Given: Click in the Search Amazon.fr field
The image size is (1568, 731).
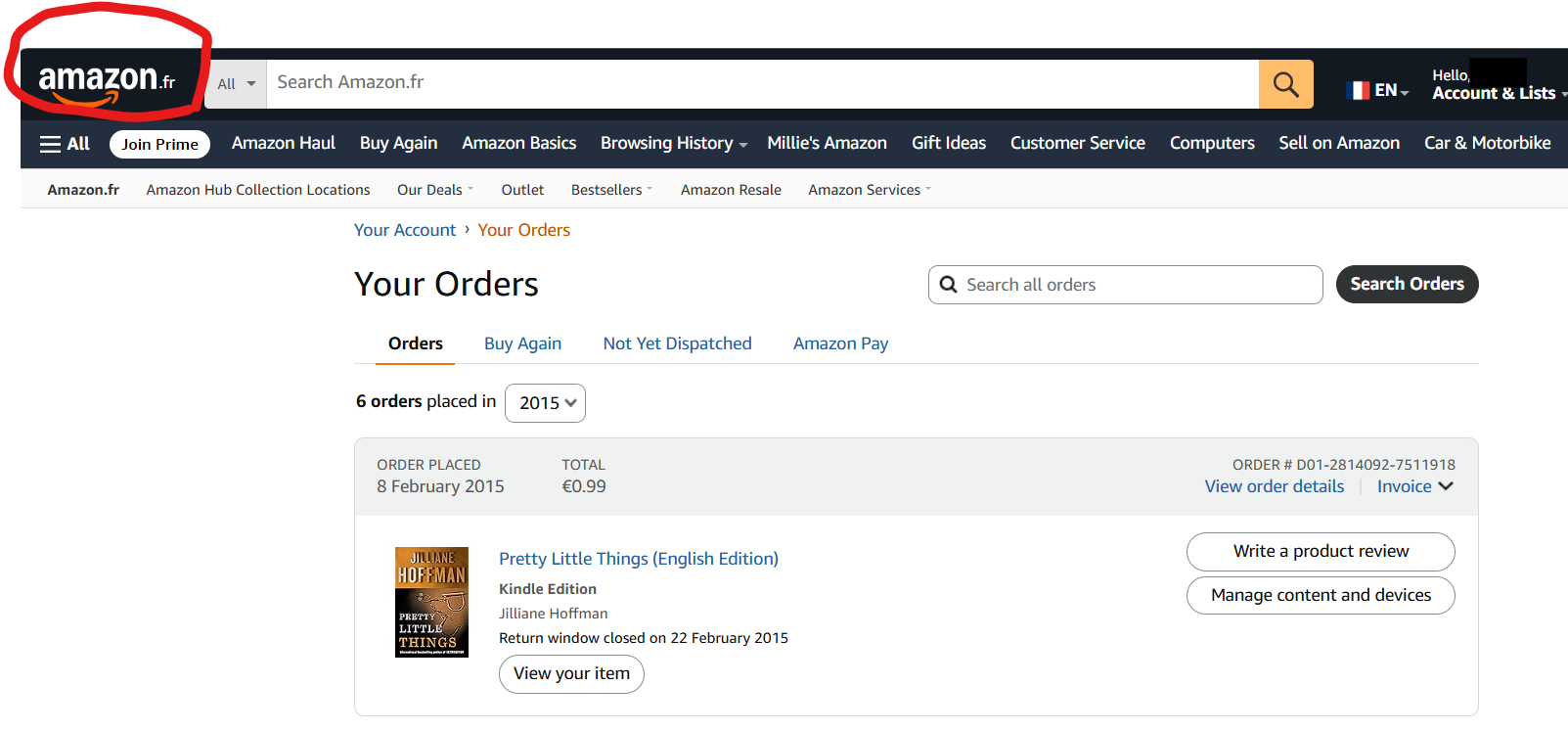Looking at the screenshot, I should click(763, 84).
